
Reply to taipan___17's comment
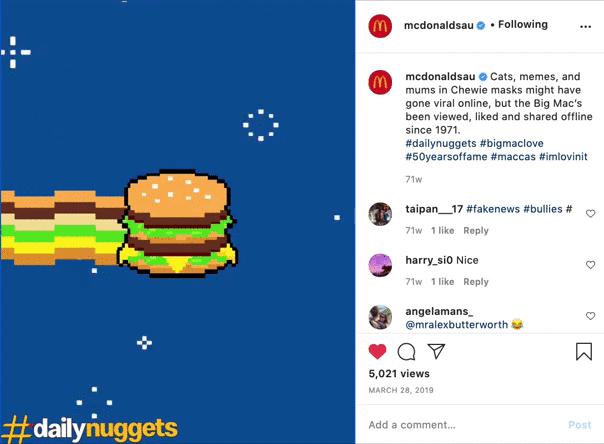point(476,231)
